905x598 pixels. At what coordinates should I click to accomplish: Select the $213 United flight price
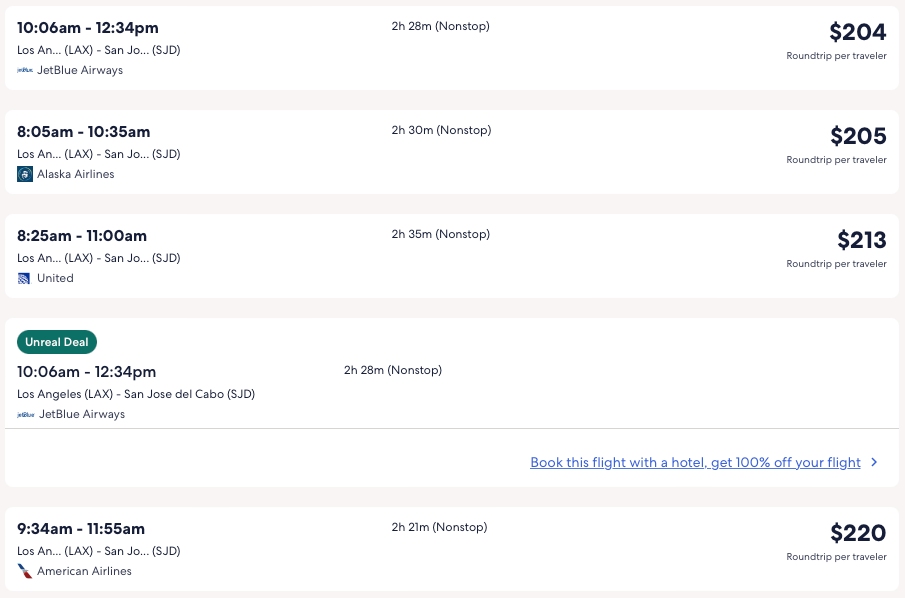tap(861, 240)
